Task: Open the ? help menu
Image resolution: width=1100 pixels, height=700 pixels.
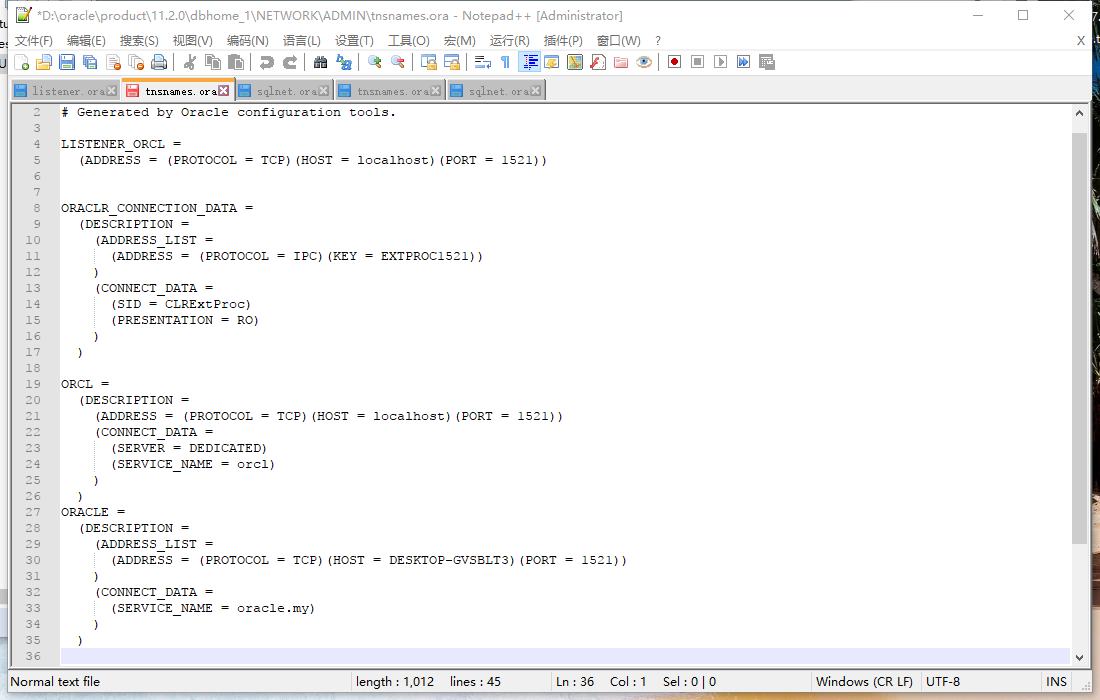Action: [x=657, y=41]
